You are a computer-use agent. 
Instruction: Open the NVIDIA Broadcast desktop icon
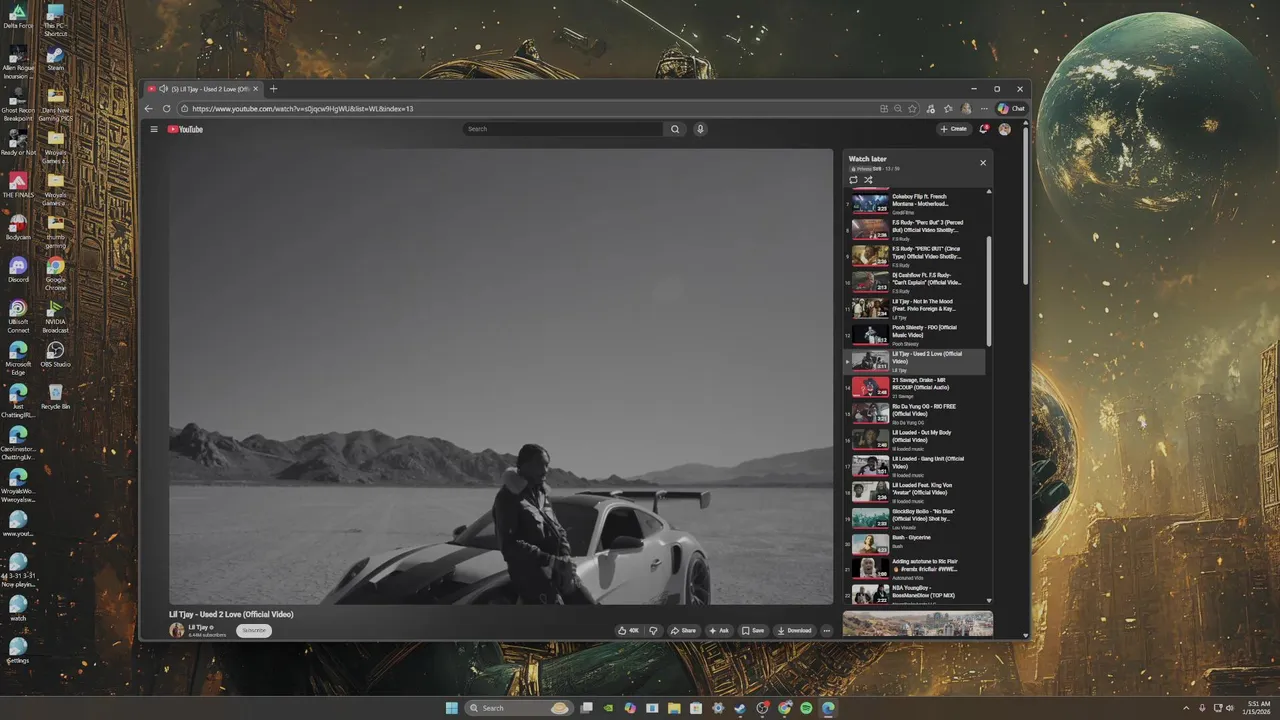point(56,316)
